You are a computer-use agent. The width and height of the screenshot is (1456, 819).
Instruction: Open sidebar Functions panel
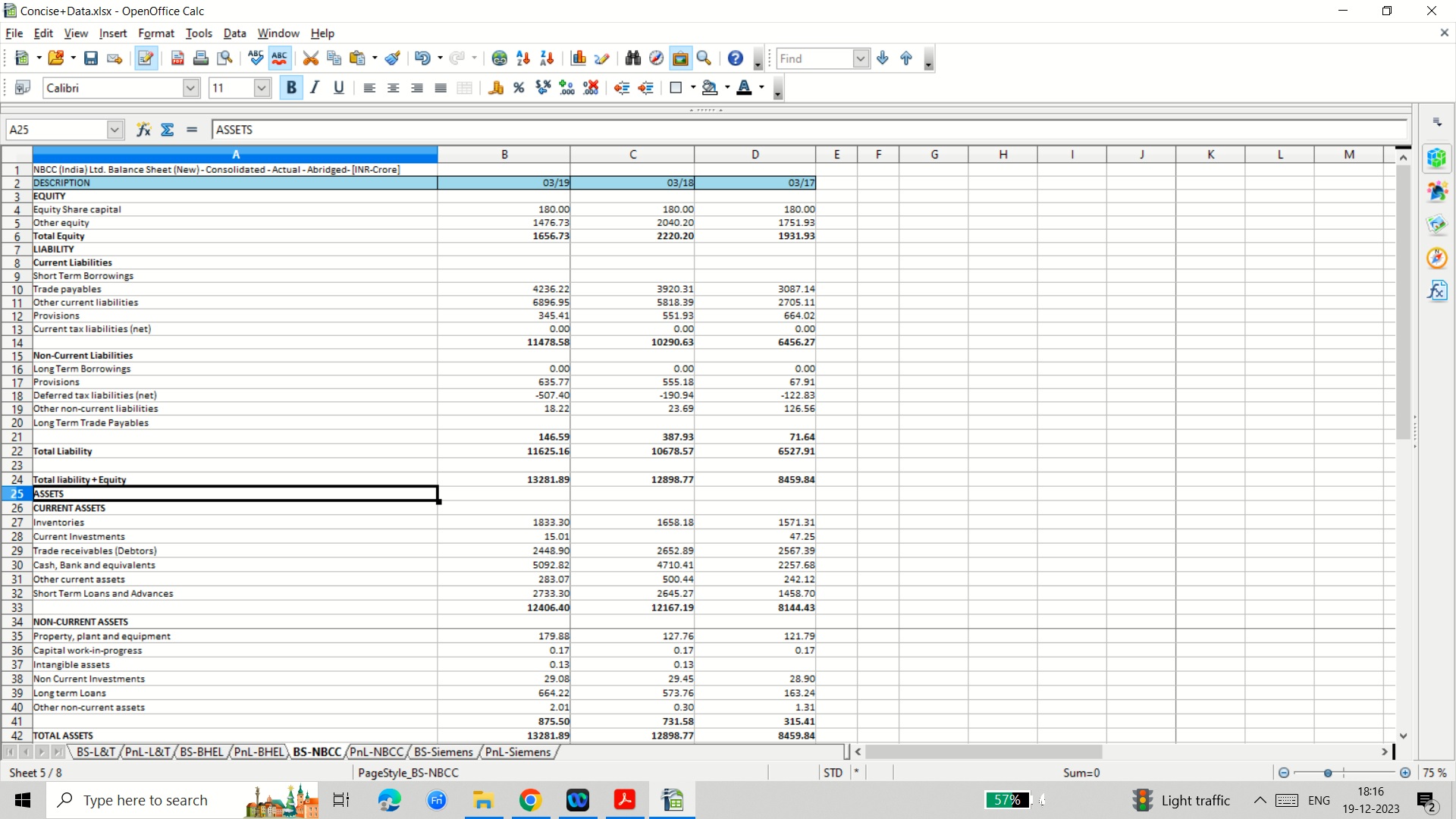[x=1437, y=291]
